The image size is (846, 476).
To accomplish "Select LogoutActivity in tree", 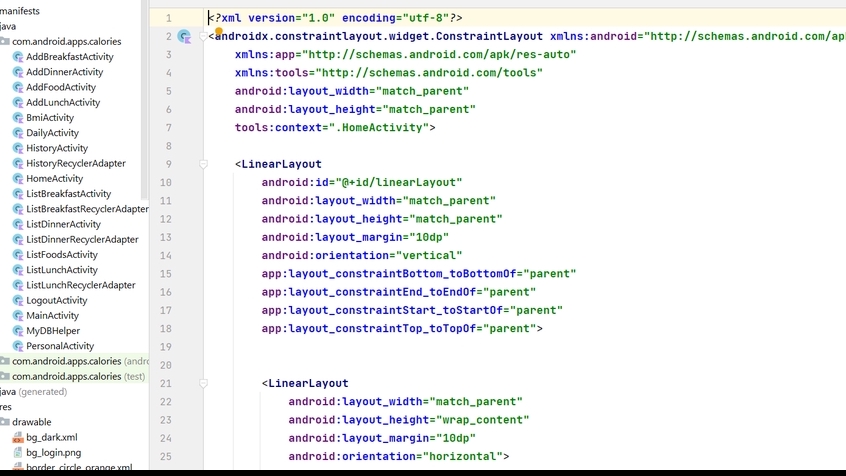I will (56, 300).
